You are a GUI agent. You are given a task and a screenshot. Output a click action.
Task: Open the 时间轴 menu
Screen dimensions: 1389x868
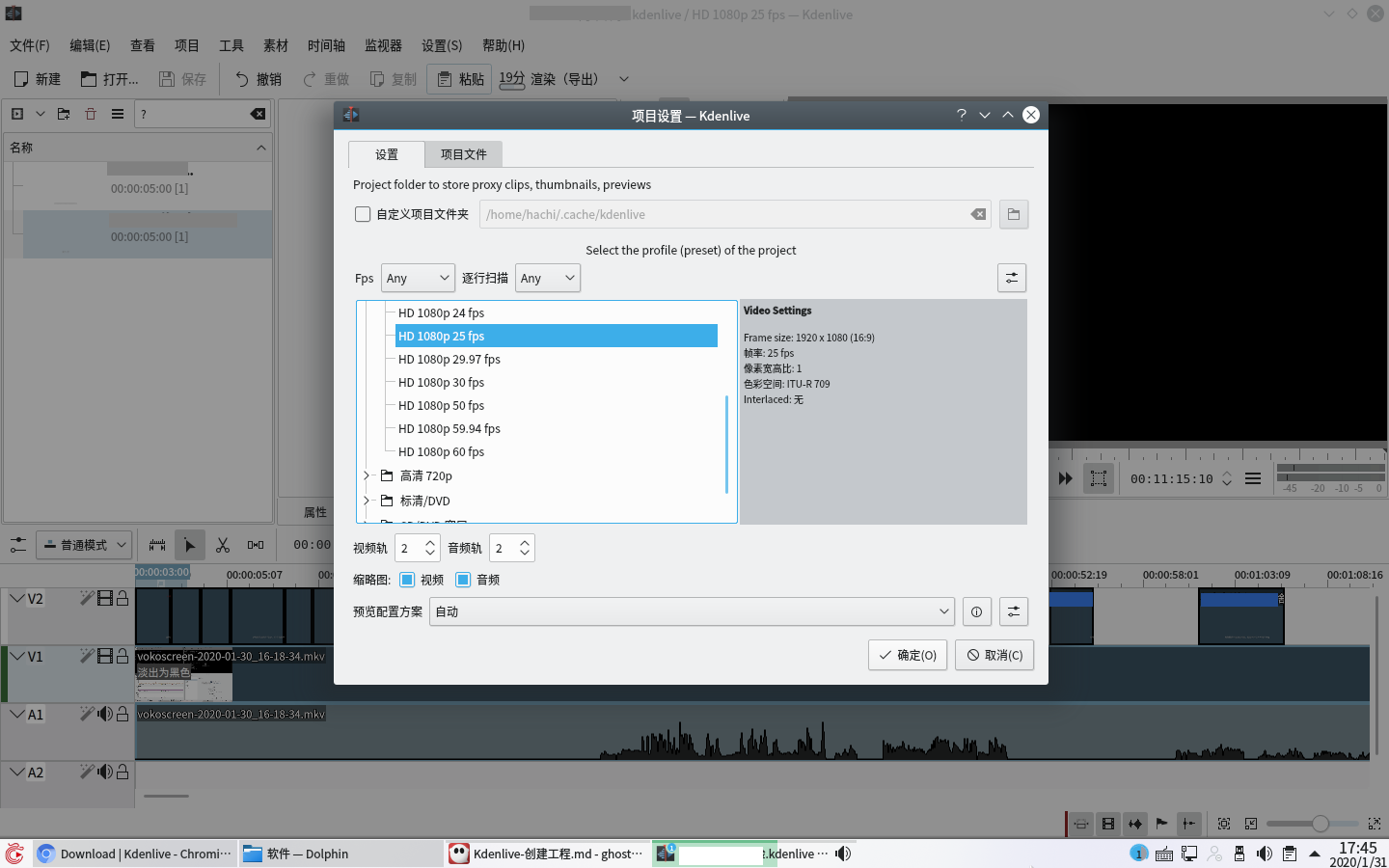pos(326,45)
